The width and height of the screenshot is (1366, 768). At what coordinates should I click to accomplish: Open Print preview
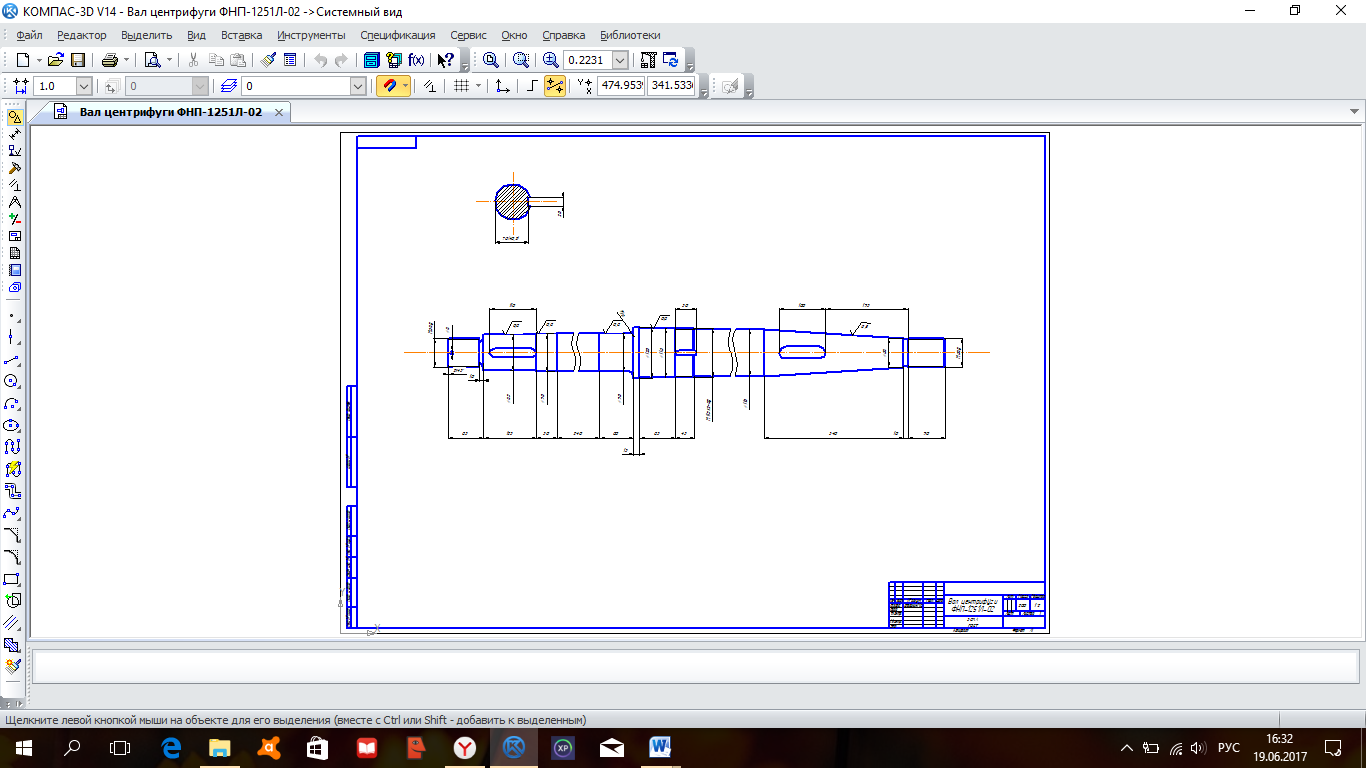tap(153, 60)
